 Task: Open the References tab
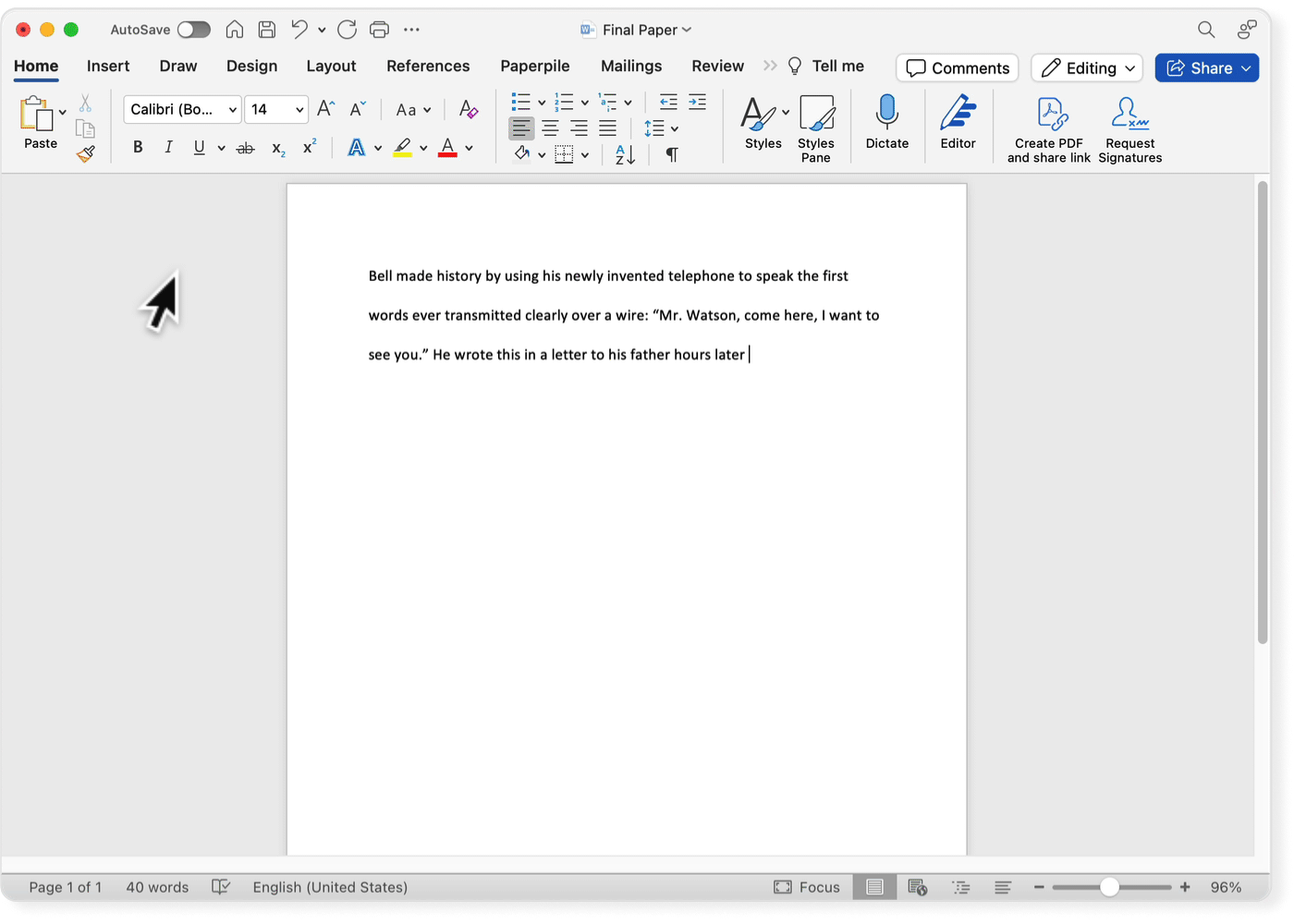click(x=428, y=67)
